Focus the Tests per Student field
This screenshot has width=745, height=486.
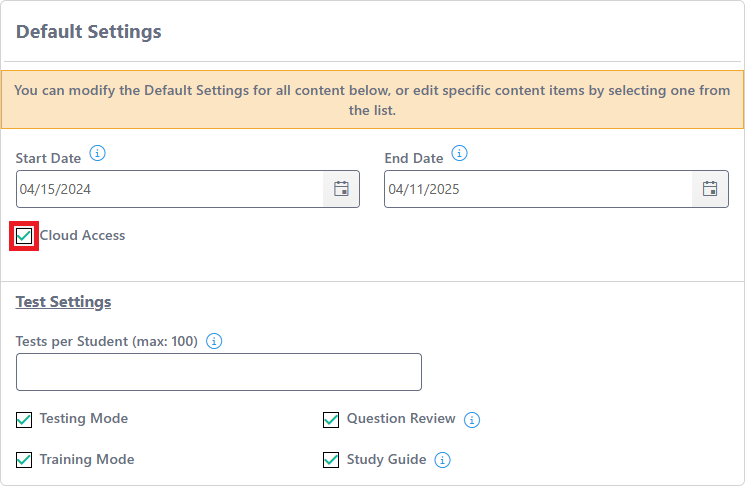218,372
